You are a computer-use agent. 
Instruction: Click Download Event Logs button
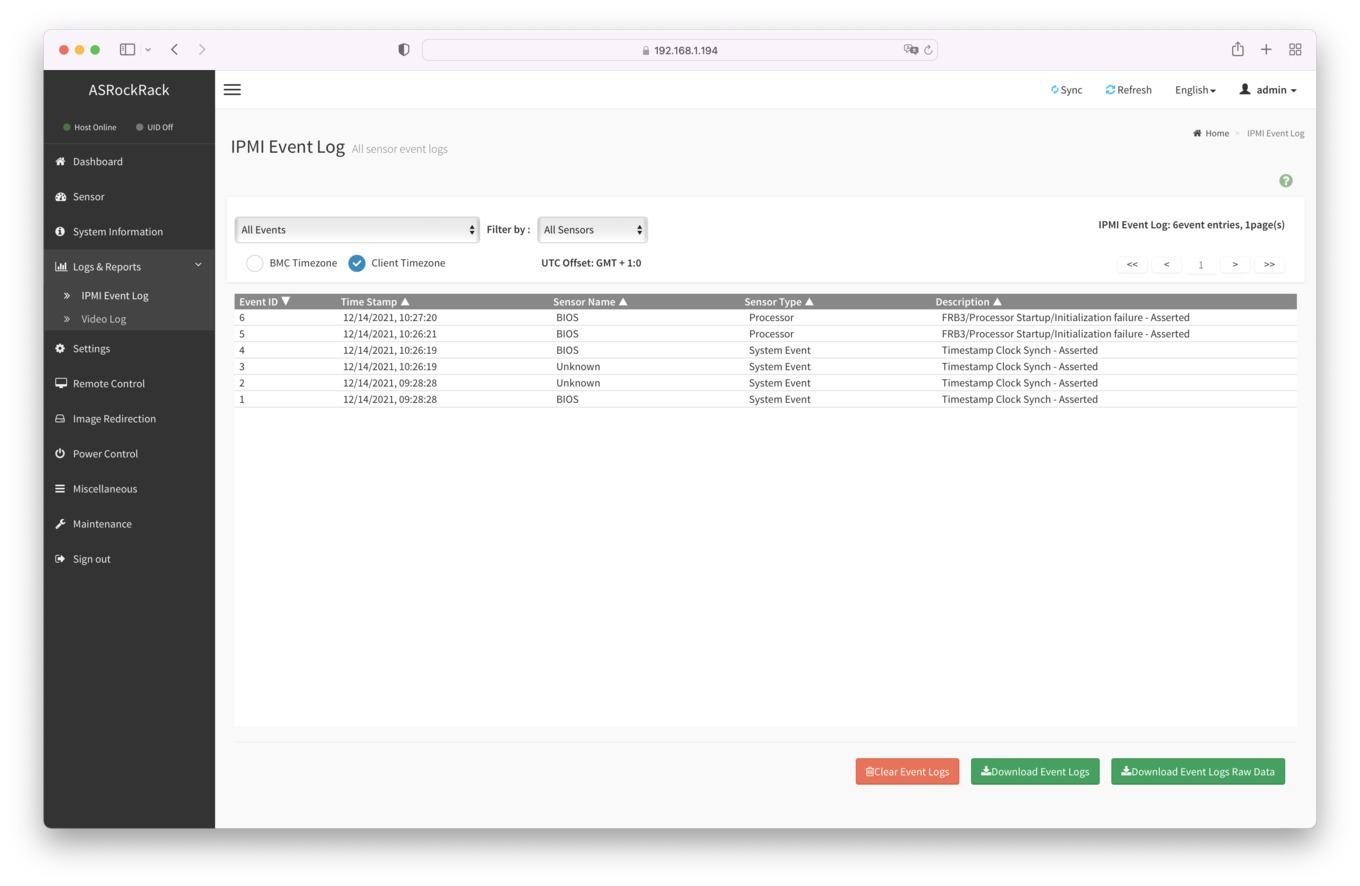click(1035, 772)
